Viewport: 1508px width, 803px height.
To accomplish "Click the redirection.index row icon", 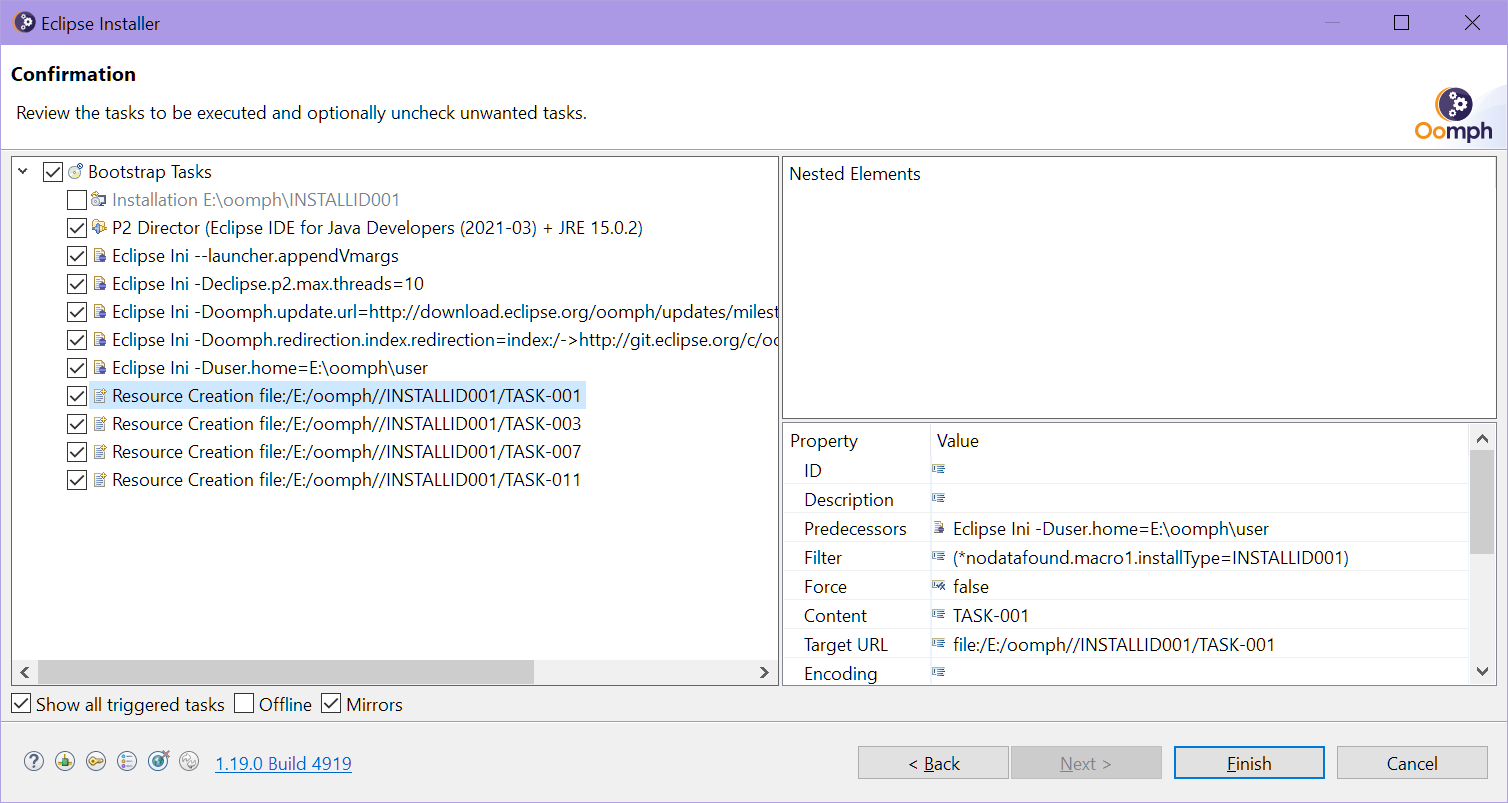I will point(99,340).
